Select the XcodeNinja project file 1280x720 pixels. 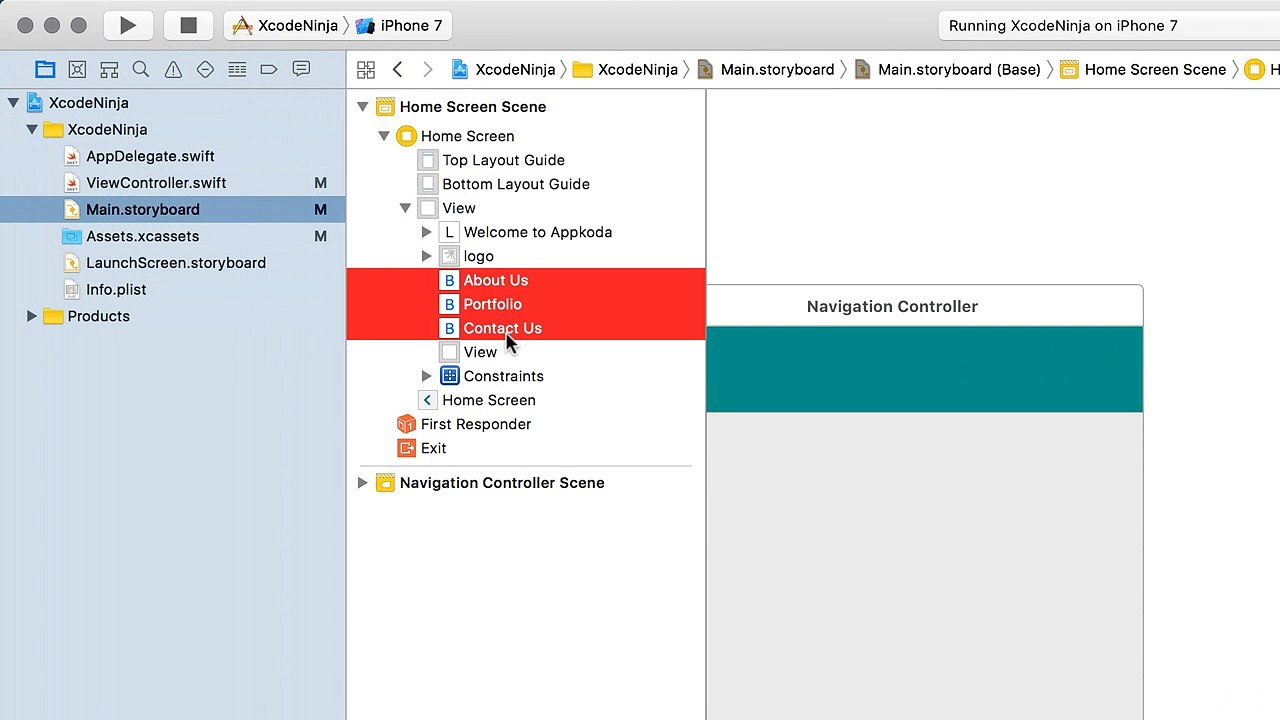[88, 102]
